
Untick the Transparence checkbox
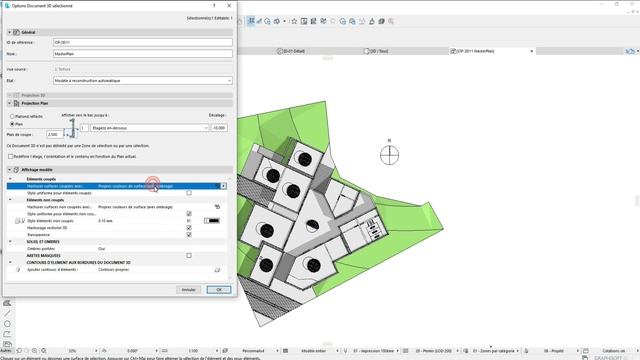pyautogui.click(x=189, y=235)
